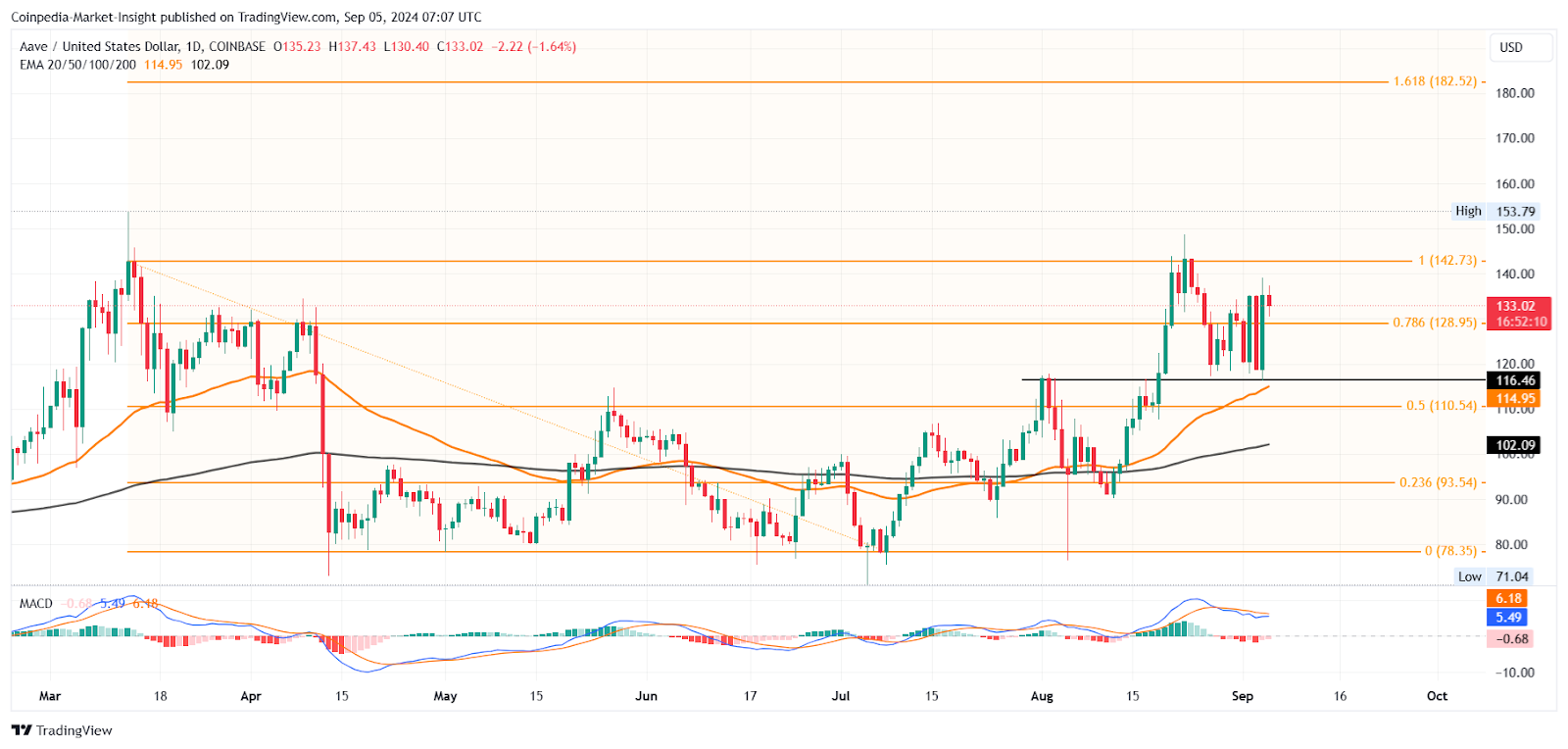Select the 0.786 (128.95) Fibonacci label
The image size is (1568, 749).
(1435, 322)
